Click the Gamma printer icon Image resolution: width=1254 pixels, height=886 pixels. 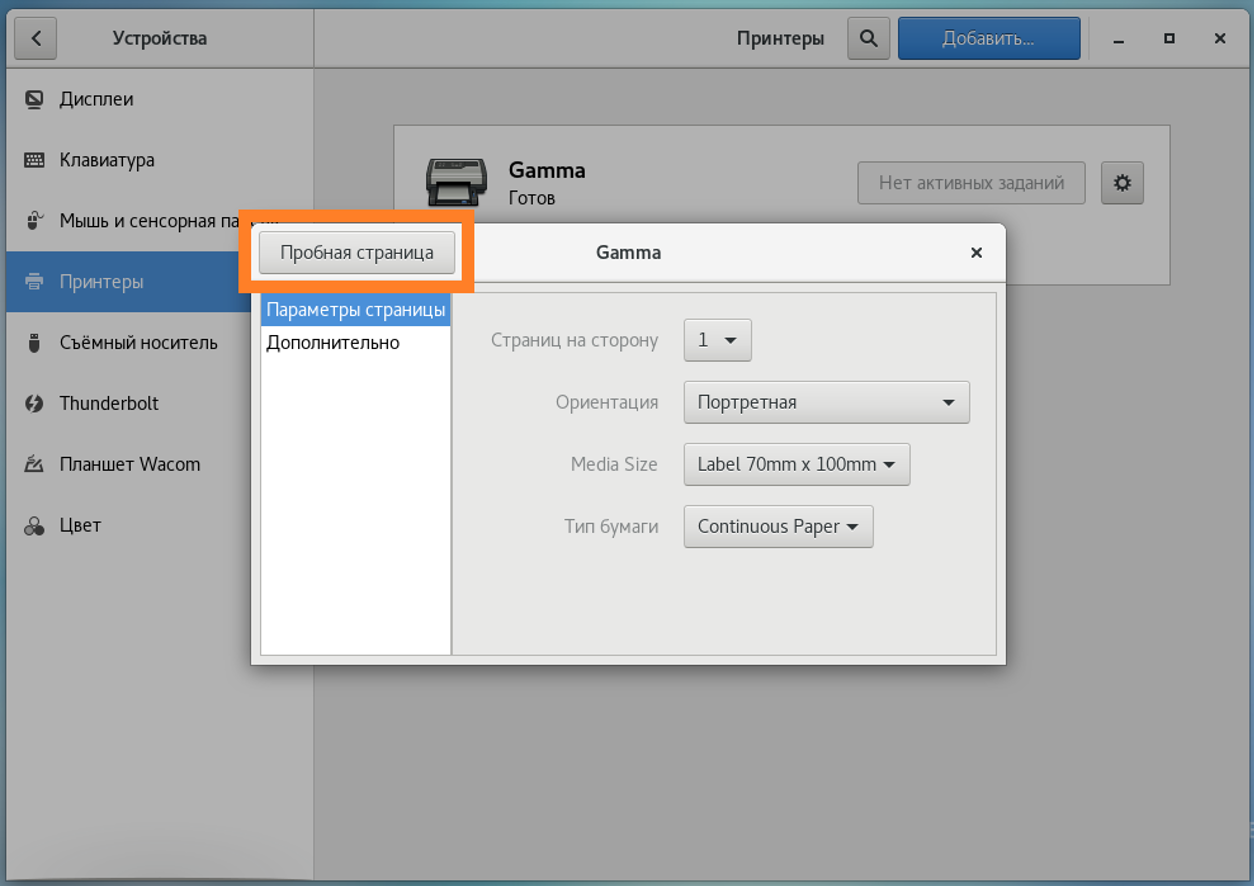click(x=456, y=182)
